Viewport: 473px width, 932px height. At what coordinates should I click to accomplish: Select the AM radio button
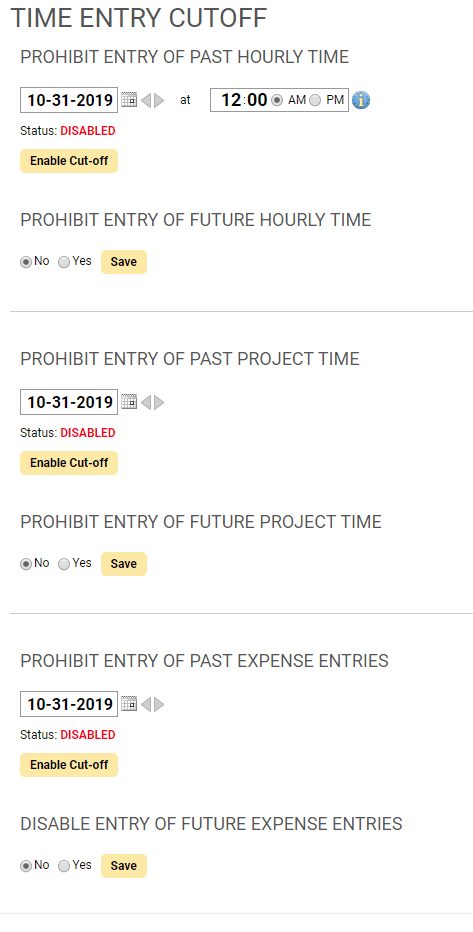(276, 100)
